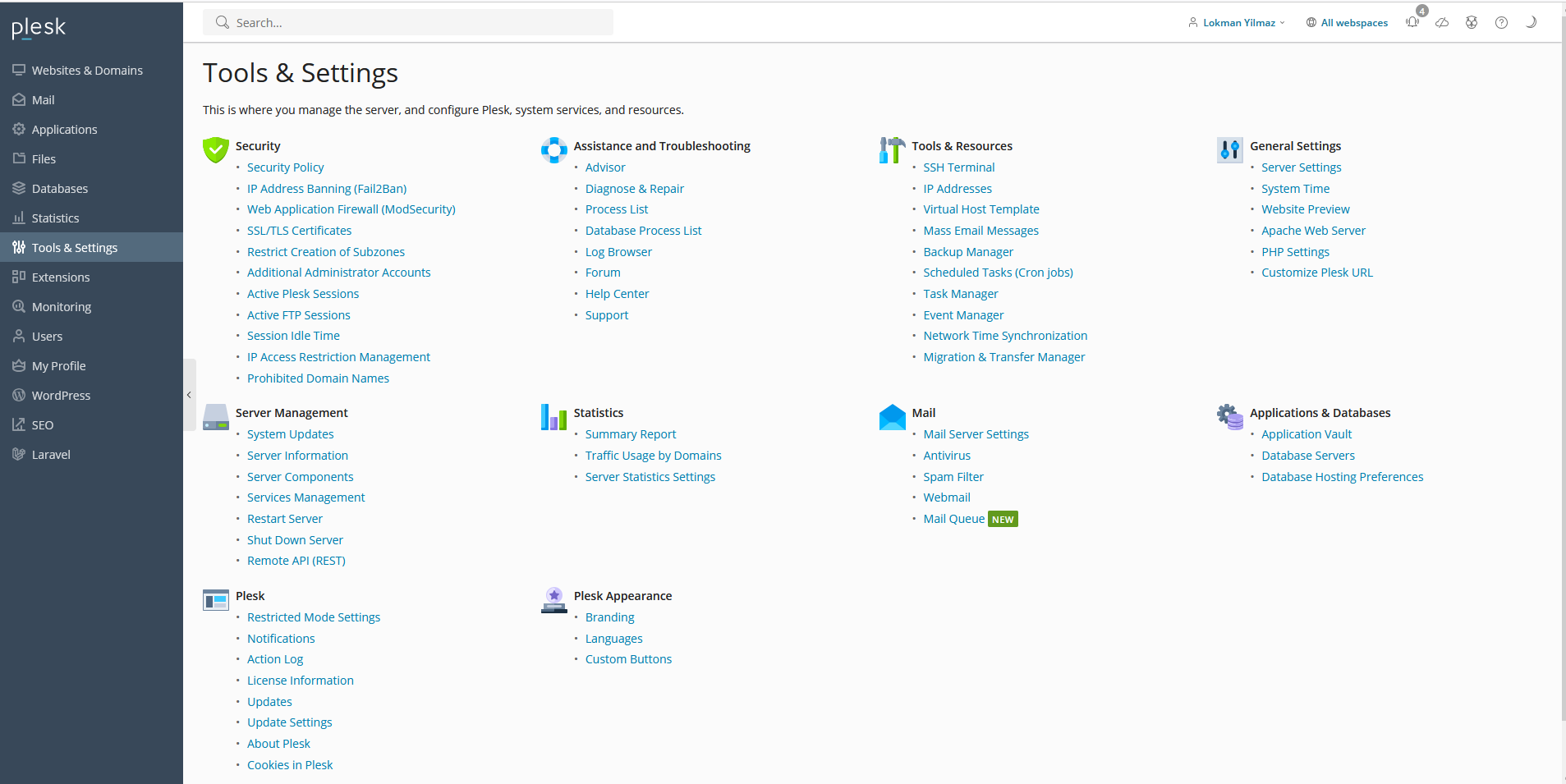This screenshot has height=784, width=1566.
Task: Open the Security Policy link
Action: [x=286, y=167]
